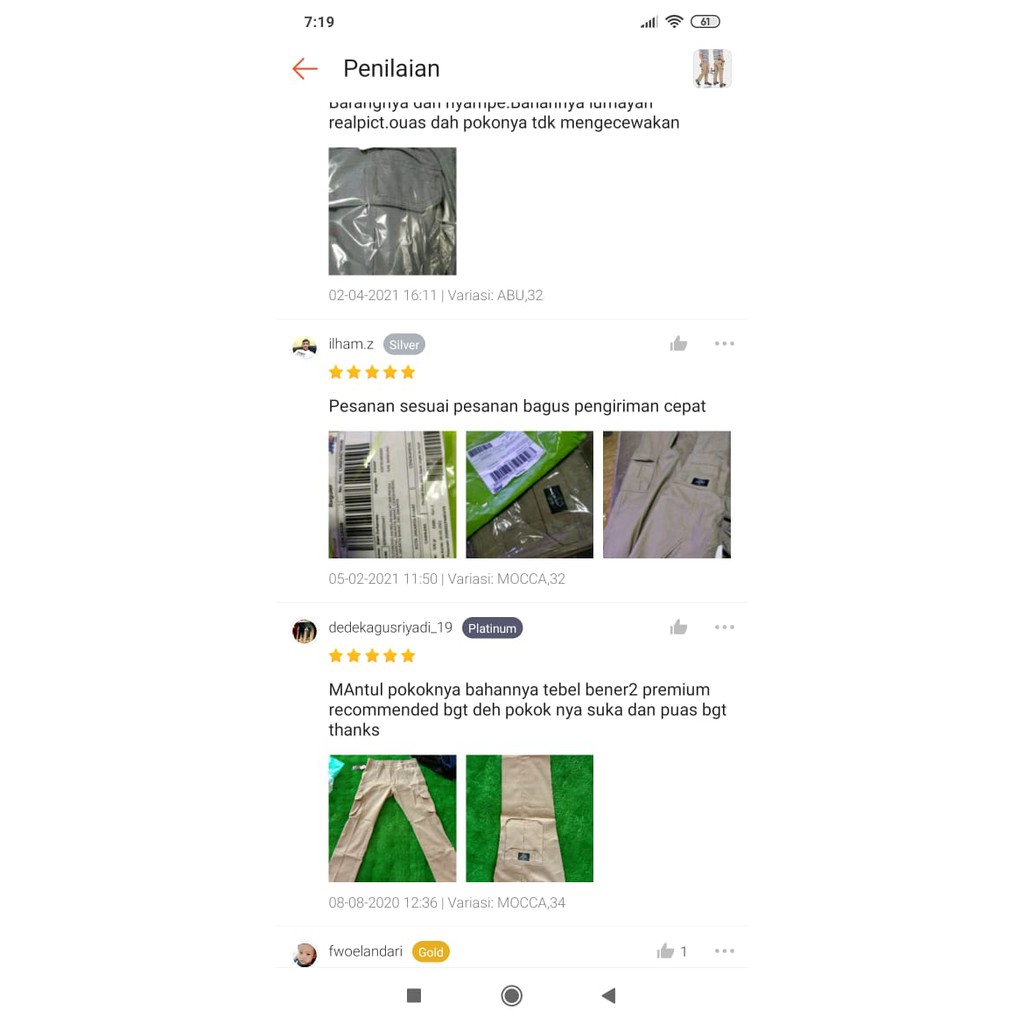Screen dimensions: 1024x1024
Task: Open fwoelandari profile avatar
Action: pos(304,954)
